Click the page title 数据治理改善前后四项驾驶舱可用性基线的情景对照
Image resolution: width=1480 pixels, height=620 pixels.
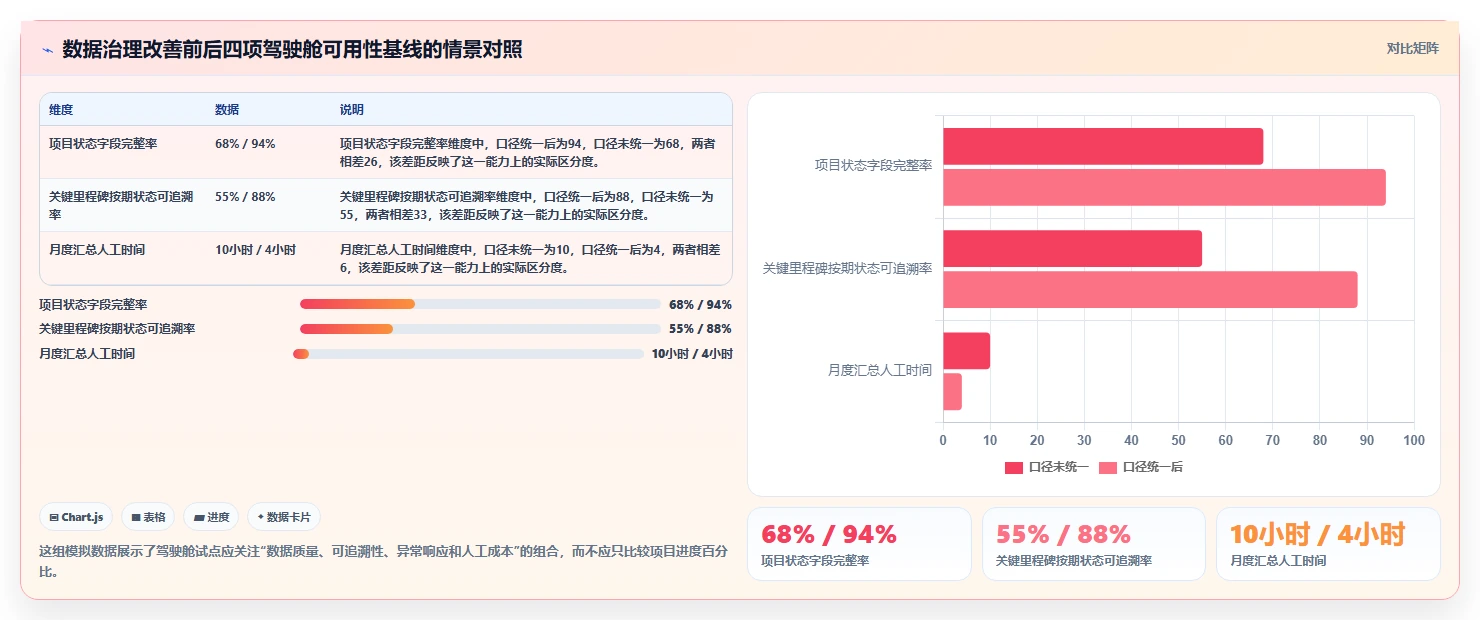tap(292, 50)
